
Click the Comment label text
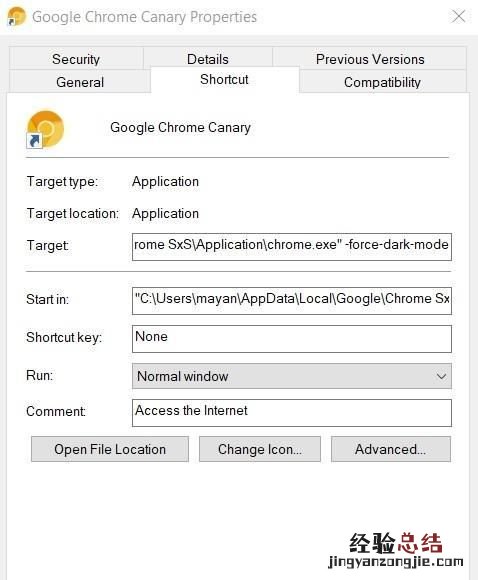56,411
